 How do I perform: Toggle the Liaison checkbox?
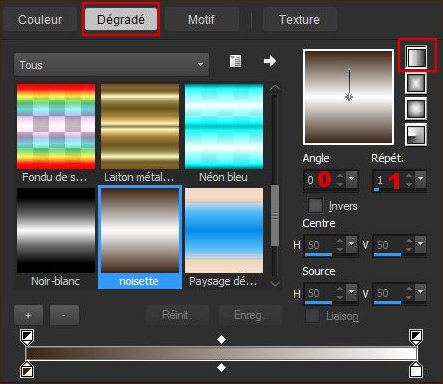click(x=312, y=316)
